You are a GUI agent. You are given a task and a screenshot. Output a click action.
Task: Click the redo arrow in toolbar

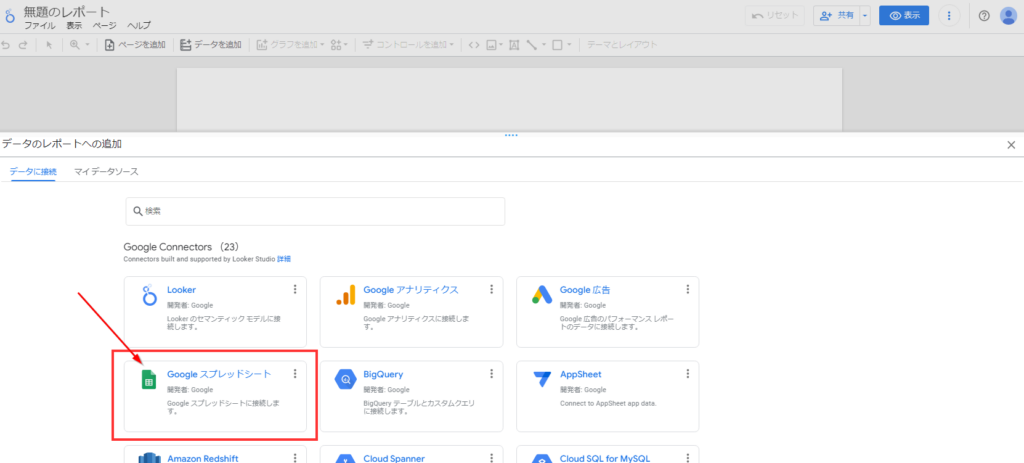coord(23,45)
